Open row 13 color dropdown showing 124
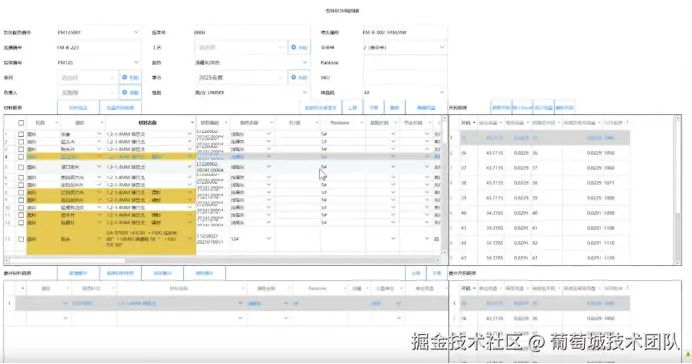 pyautogui.click(x=268, y=239)
